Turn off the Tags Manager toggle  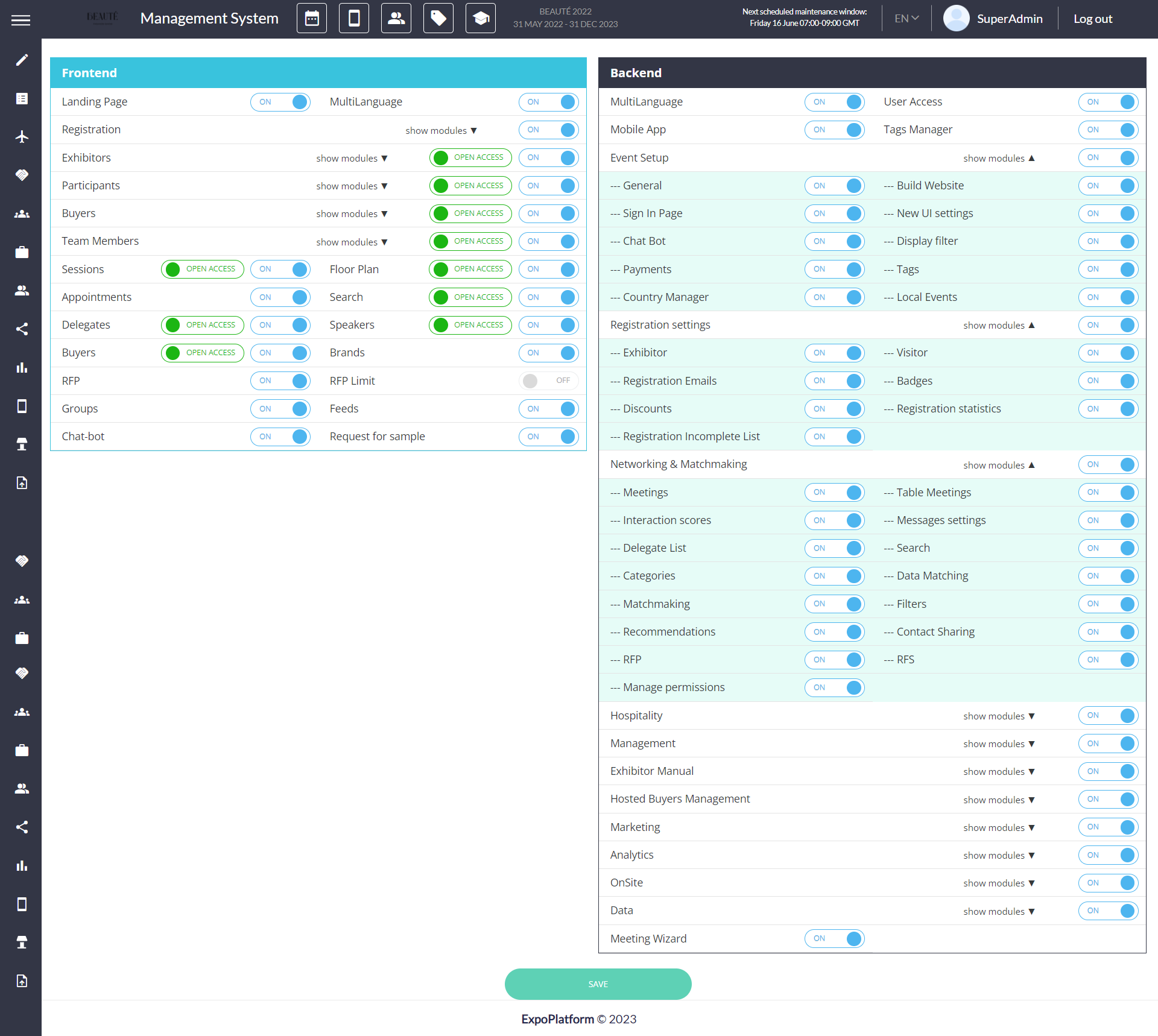pyautogui.click(x=1108, y=130)
